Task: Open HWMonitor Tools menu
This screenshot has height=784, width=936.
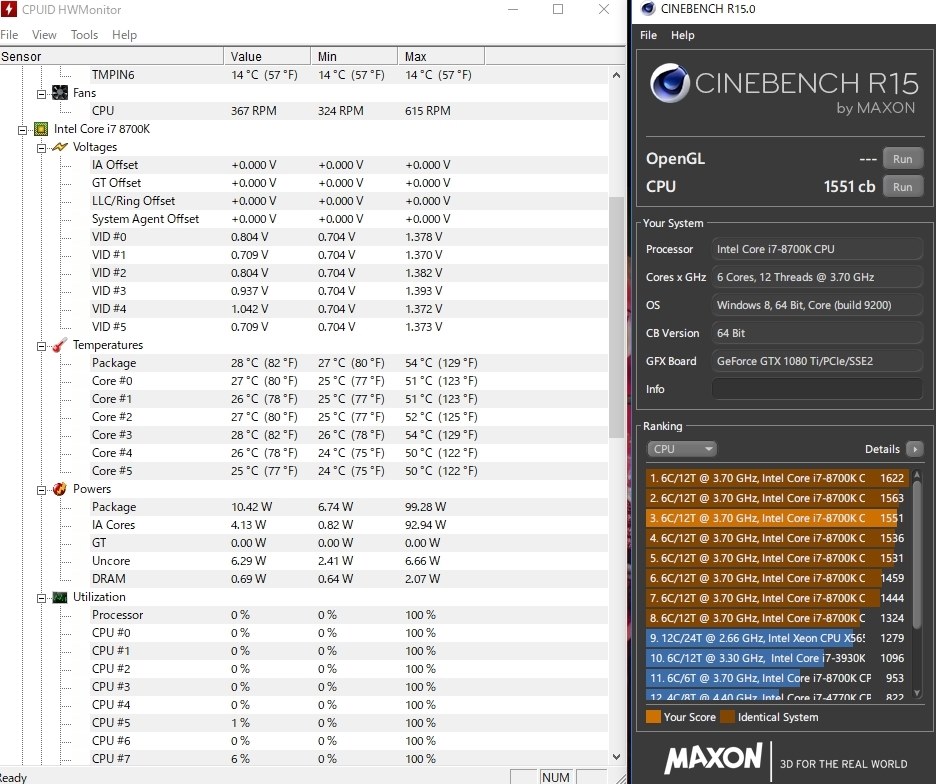Action: pos(84,35)
